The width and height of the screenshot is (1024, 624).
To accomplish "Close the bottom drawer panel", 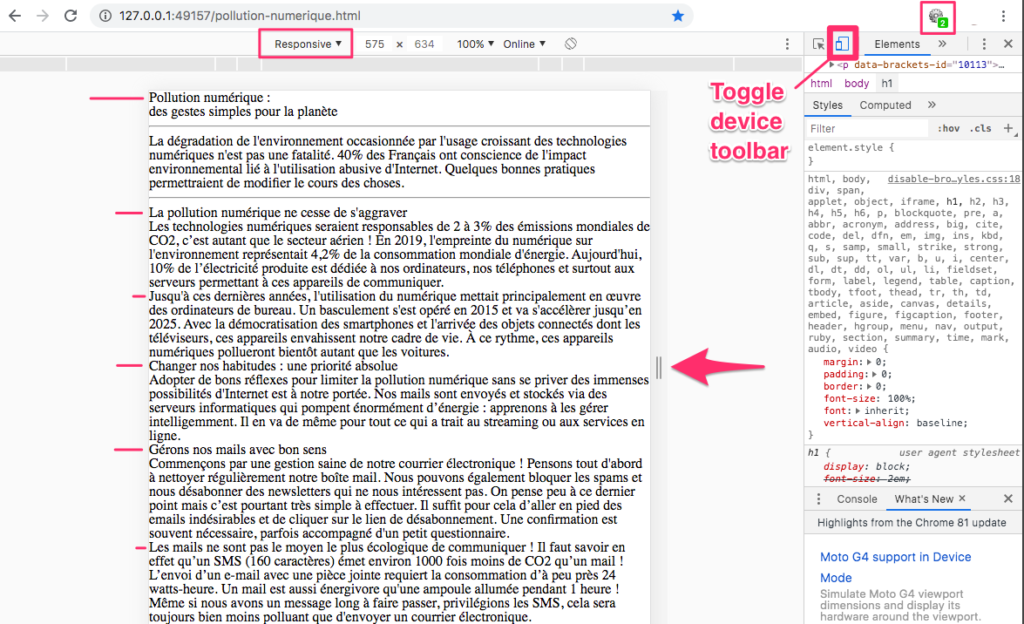I will click(1008, 499).
